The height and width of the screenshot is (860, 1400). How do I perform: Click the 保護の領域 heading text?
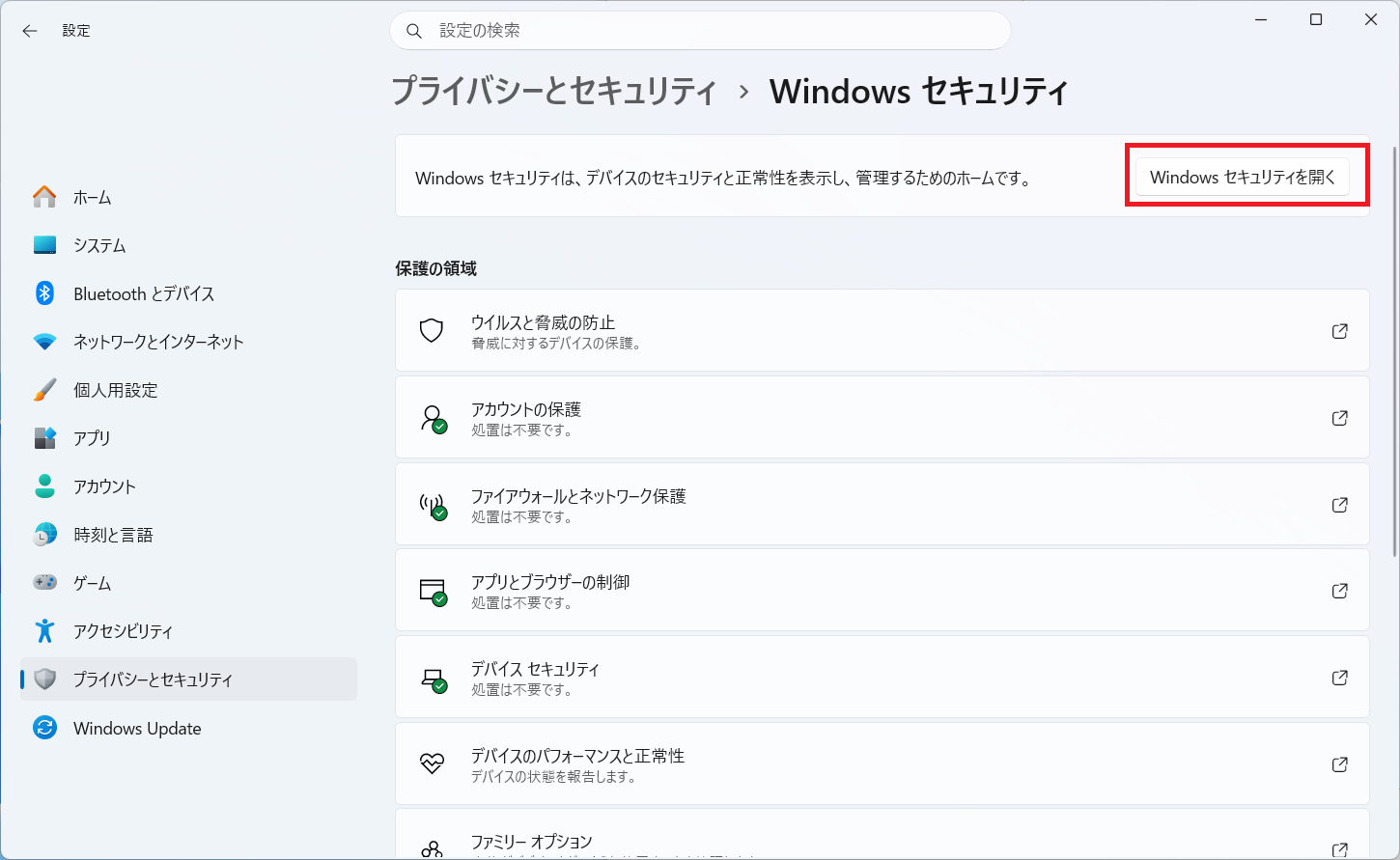coord(435,268)
